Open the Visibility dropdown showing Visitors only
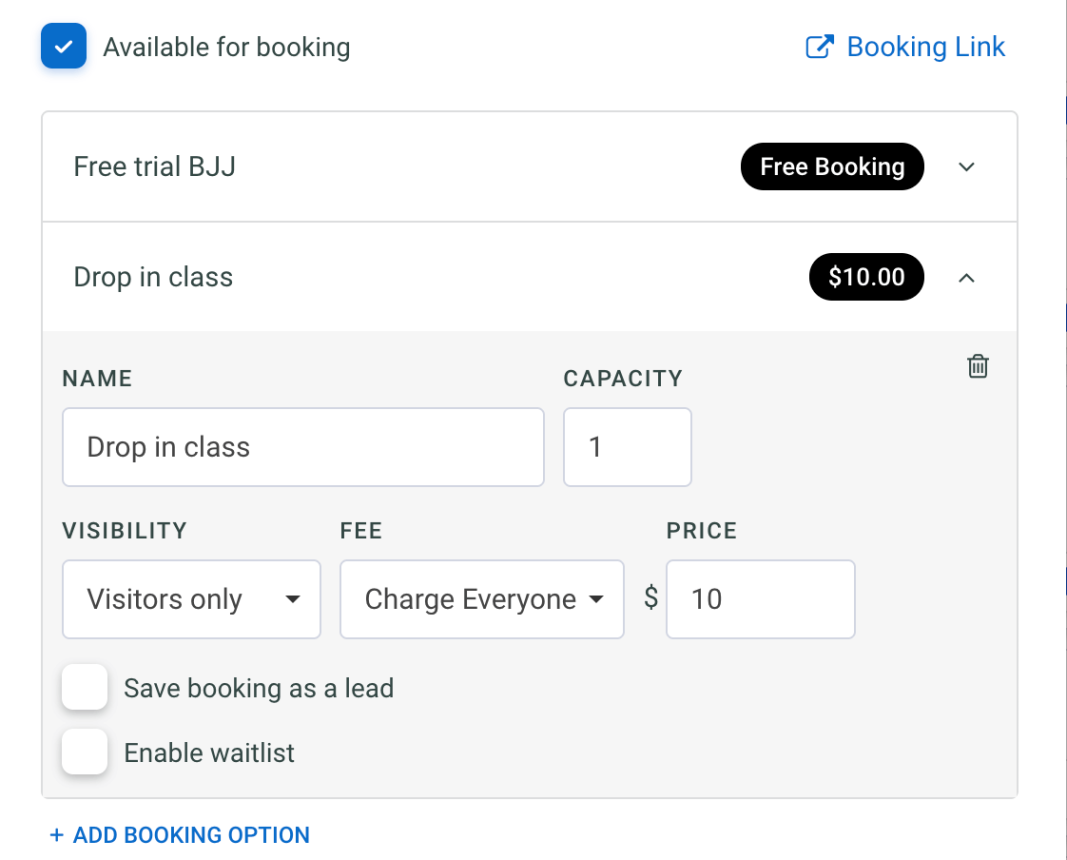 (x=190, y=599)
